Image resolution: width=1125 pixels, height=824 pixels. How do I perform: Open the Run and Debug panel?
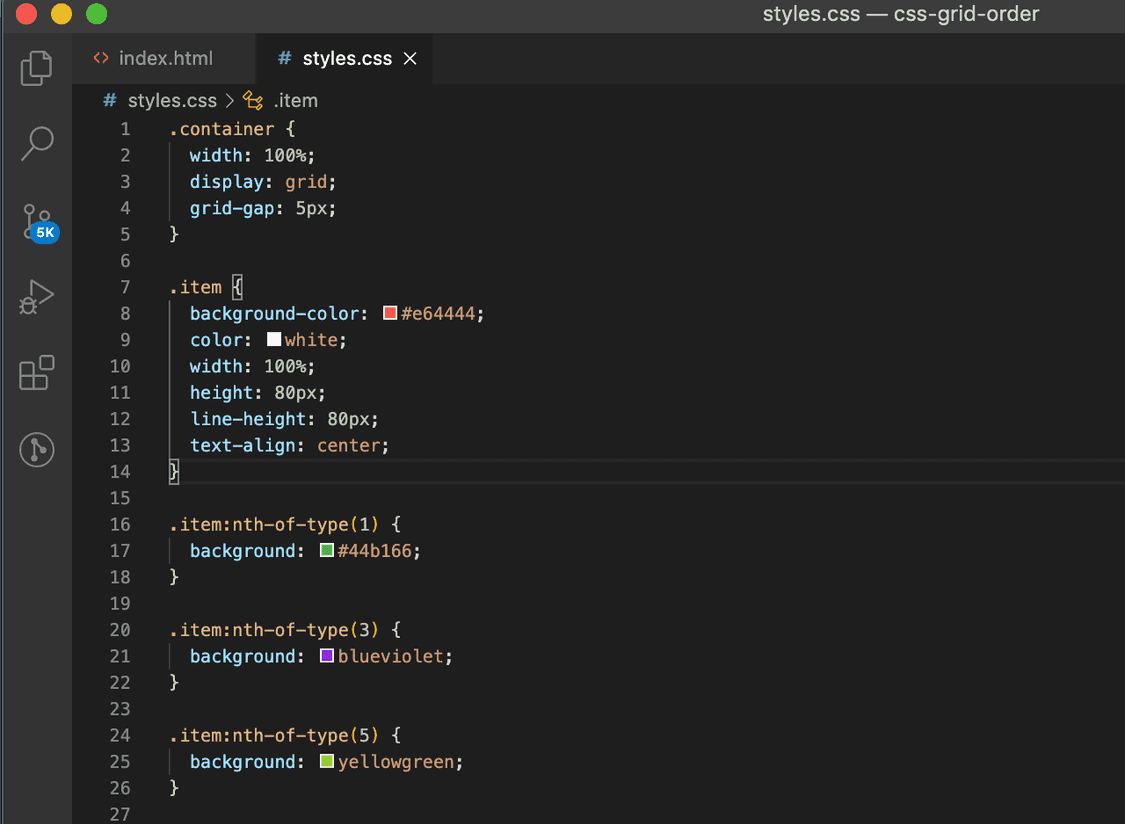37,297
